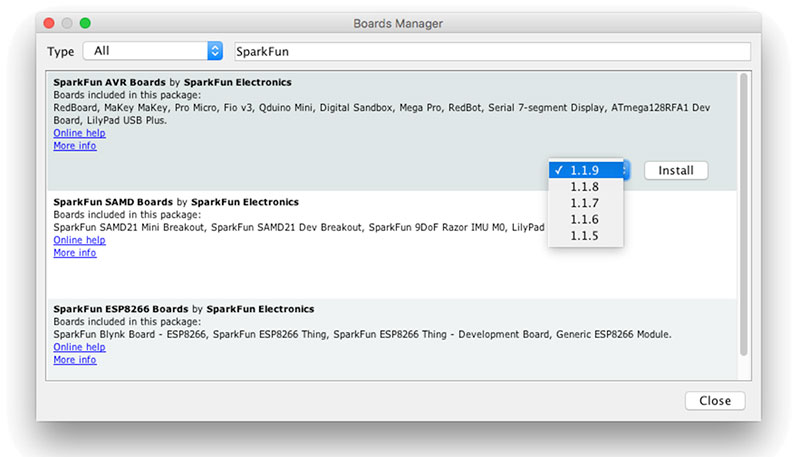800x457 pixels.
Task: Open More info link for SAMD Boards
Action: [75, 253]
